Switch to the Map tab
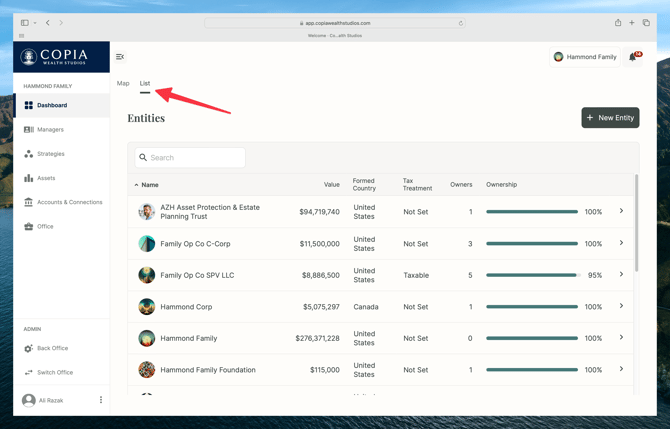 click(123, 83)
